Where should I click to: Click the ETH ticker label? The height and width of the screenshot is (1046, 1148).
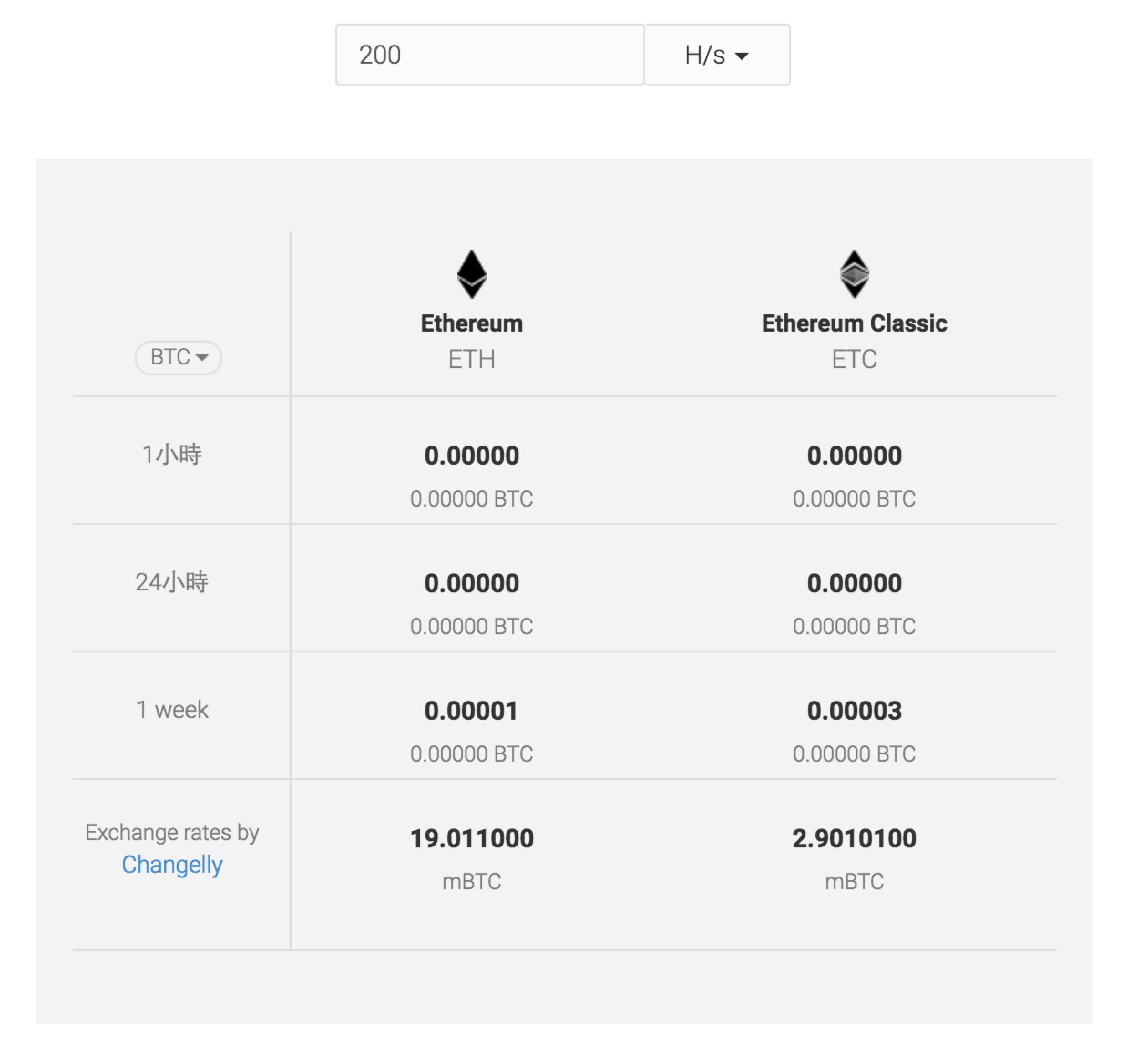[471, 359]
